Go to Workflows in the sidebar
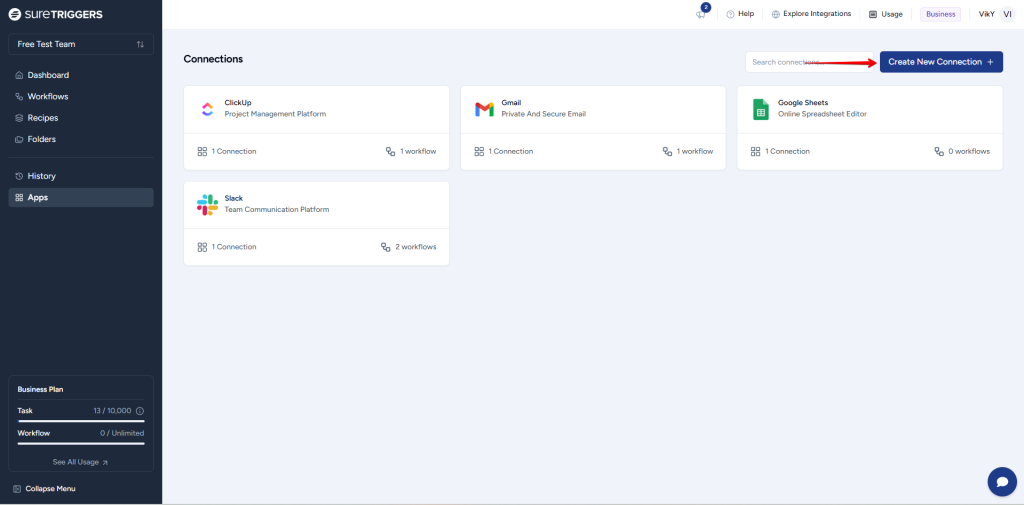Screen dimensions: 1024x505 (48, 96)
